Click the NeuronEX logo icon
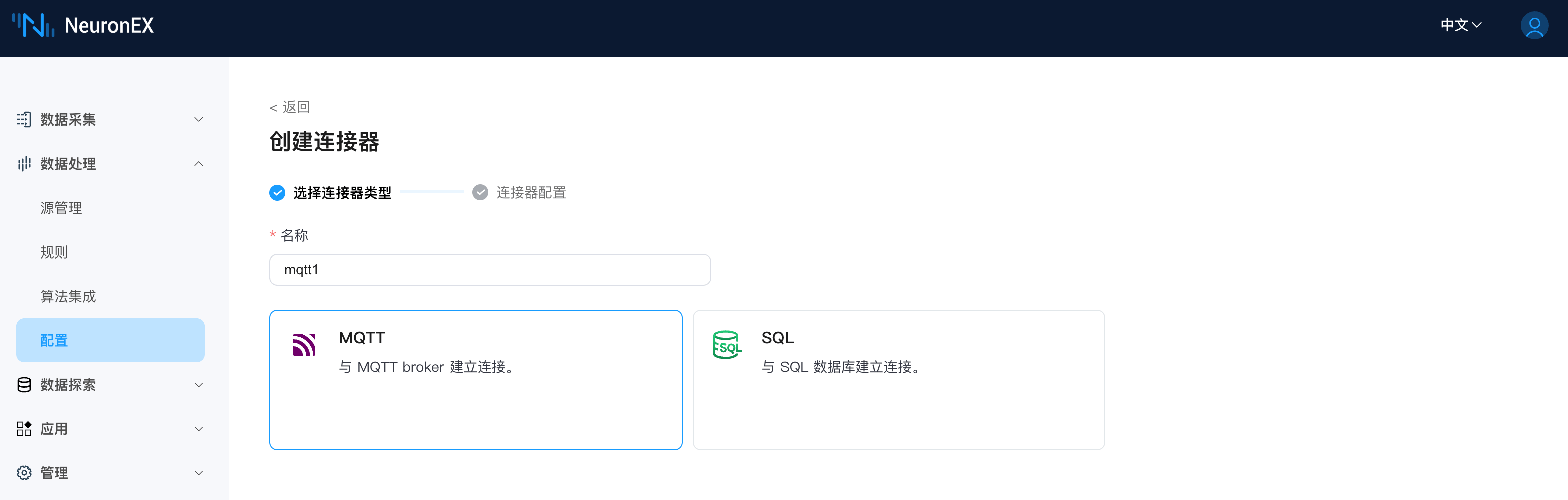 pos(34,25)
